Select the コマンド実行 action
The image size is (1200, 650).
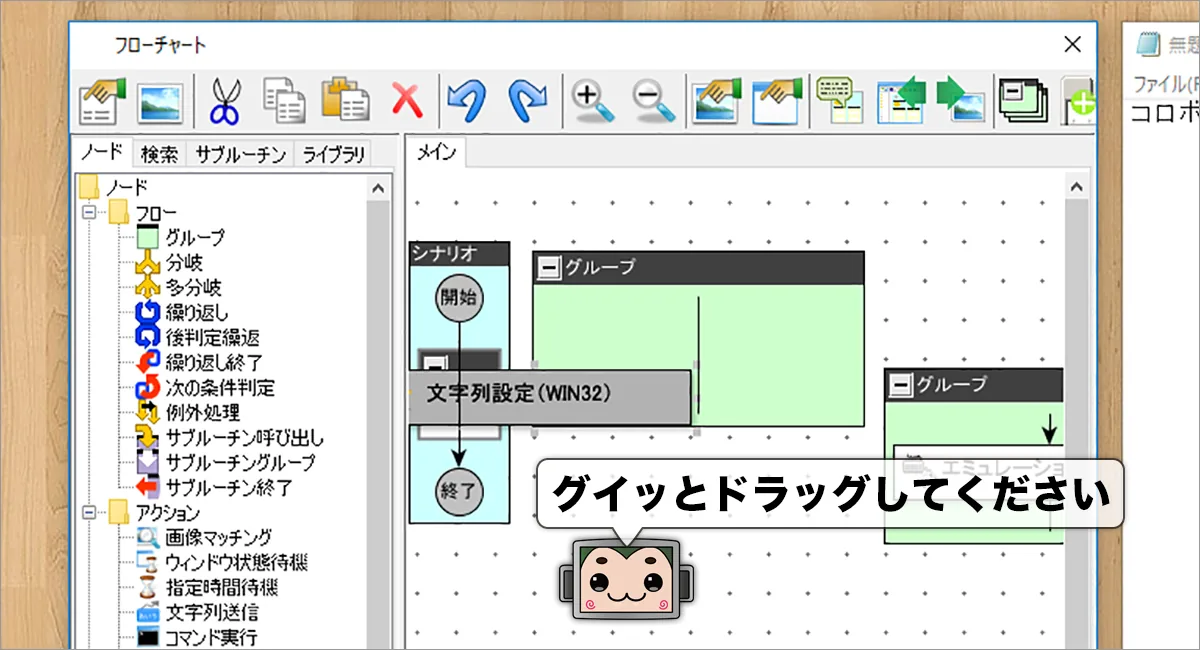coord(197,637)
